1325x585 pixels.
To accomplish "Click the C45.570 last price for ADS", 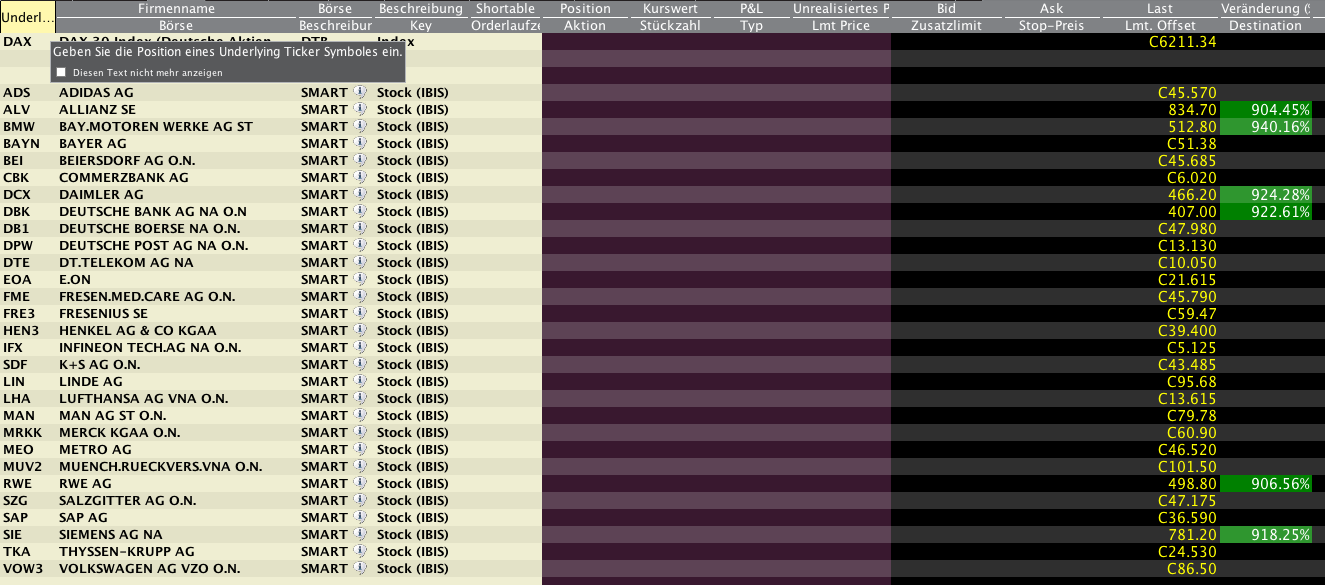I will [1187, 93].
